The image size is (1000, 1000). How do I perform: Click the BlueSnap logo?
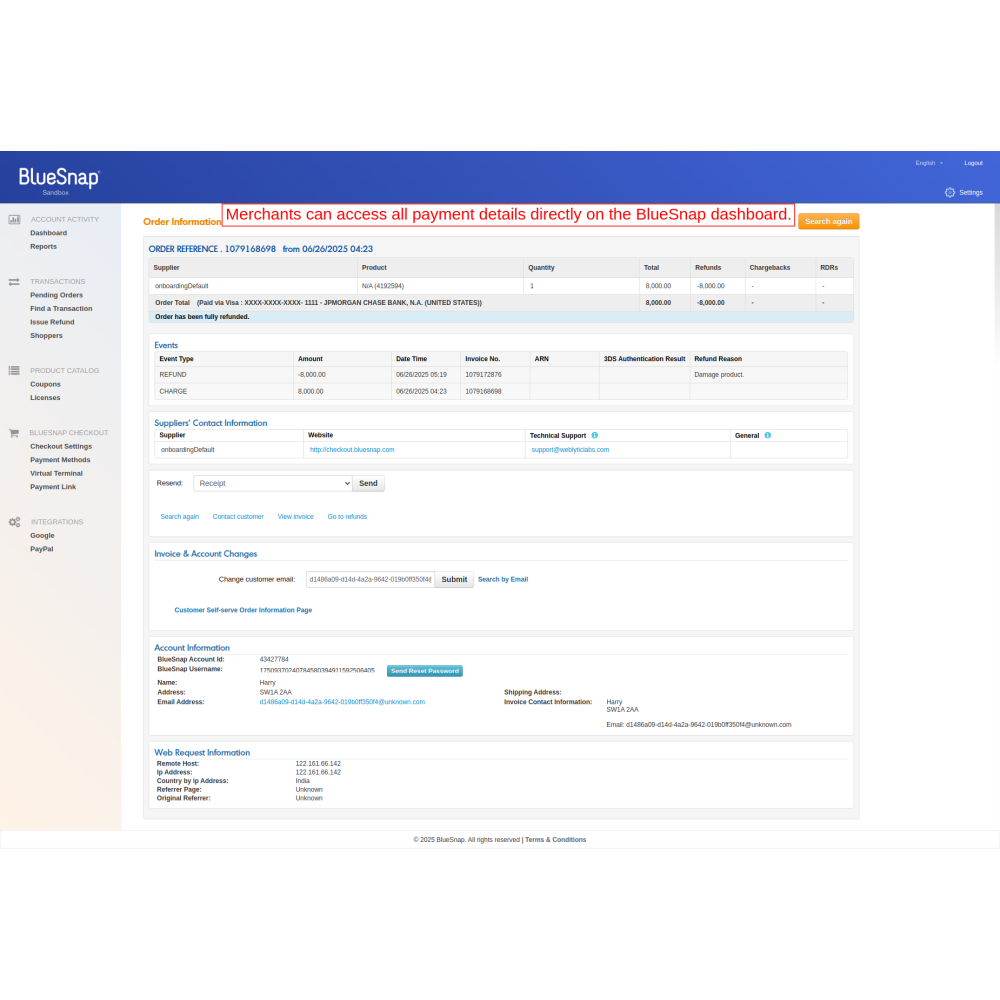click(x=59, y=179)
